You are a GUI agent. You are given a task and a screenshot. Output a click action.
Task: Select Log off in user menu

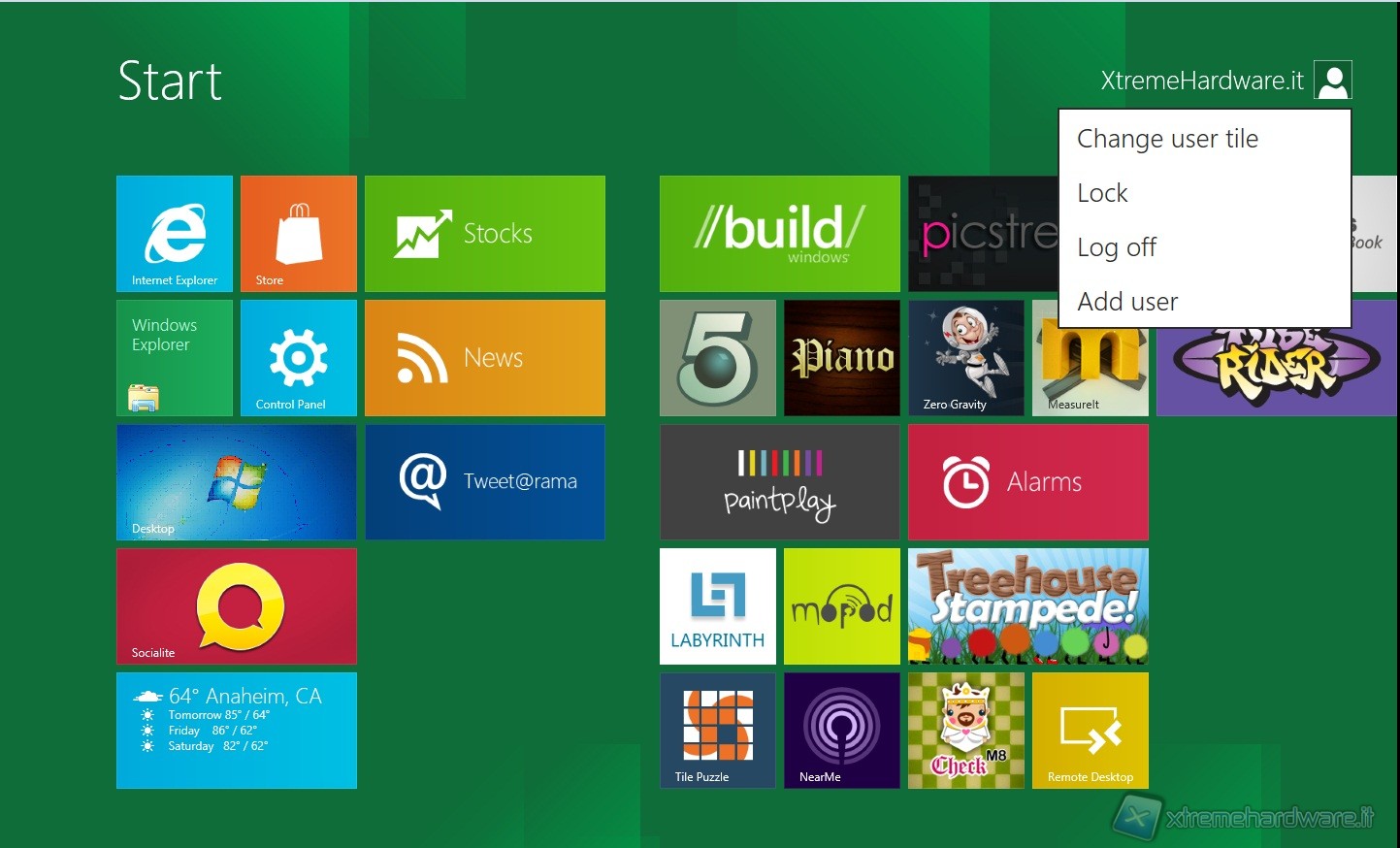(1117, 247)
